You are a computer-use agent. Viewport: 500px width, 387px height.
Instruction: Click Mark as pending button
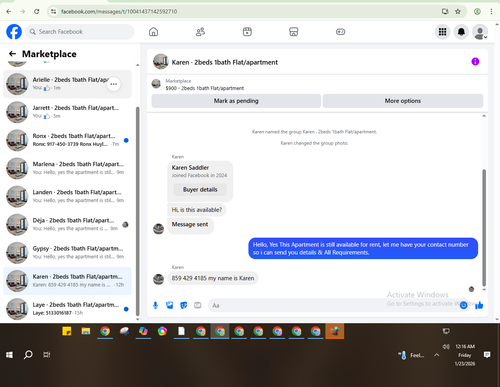pos(236,101)
